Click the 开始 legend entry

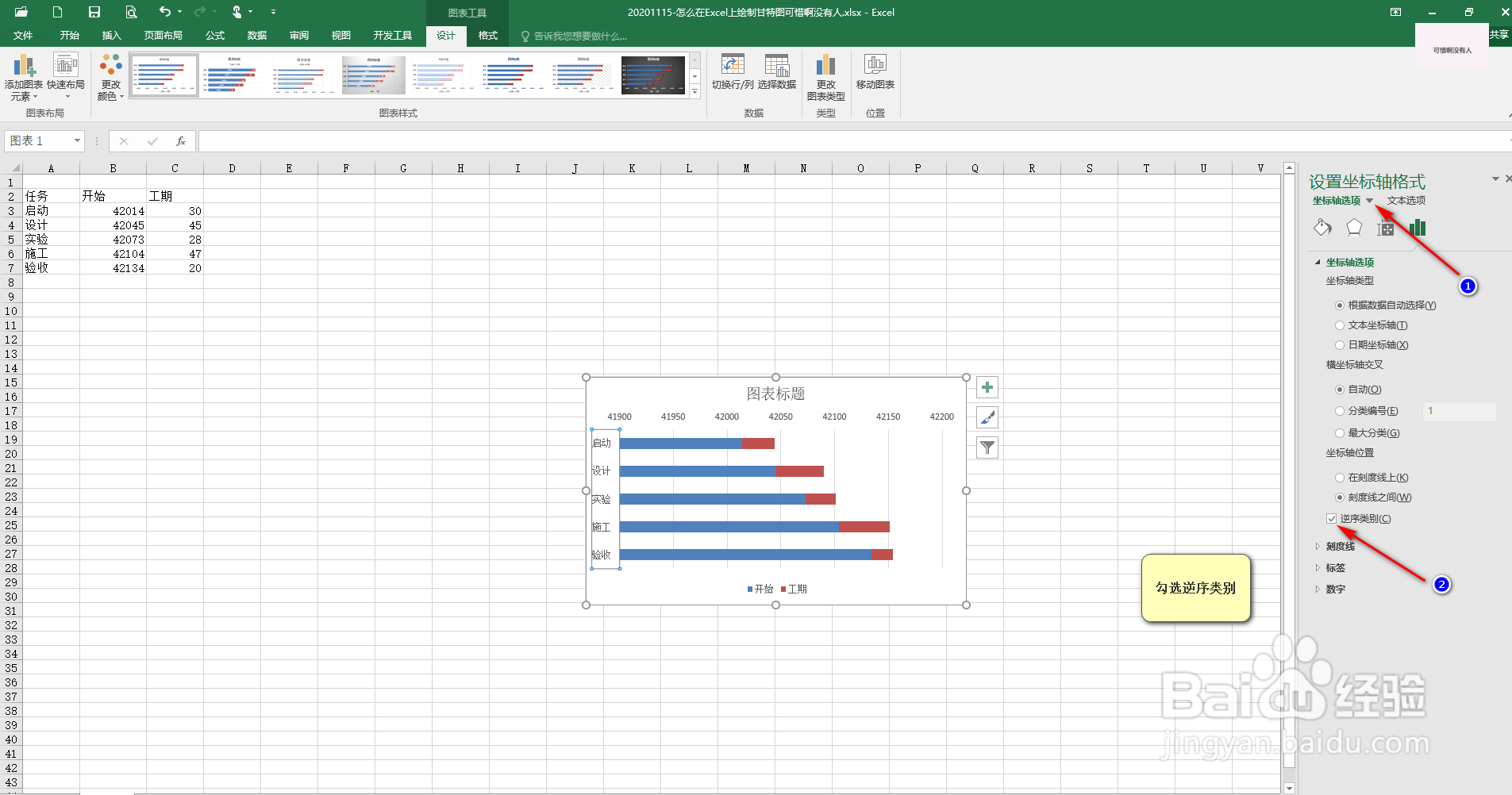[x=760, y=590]
